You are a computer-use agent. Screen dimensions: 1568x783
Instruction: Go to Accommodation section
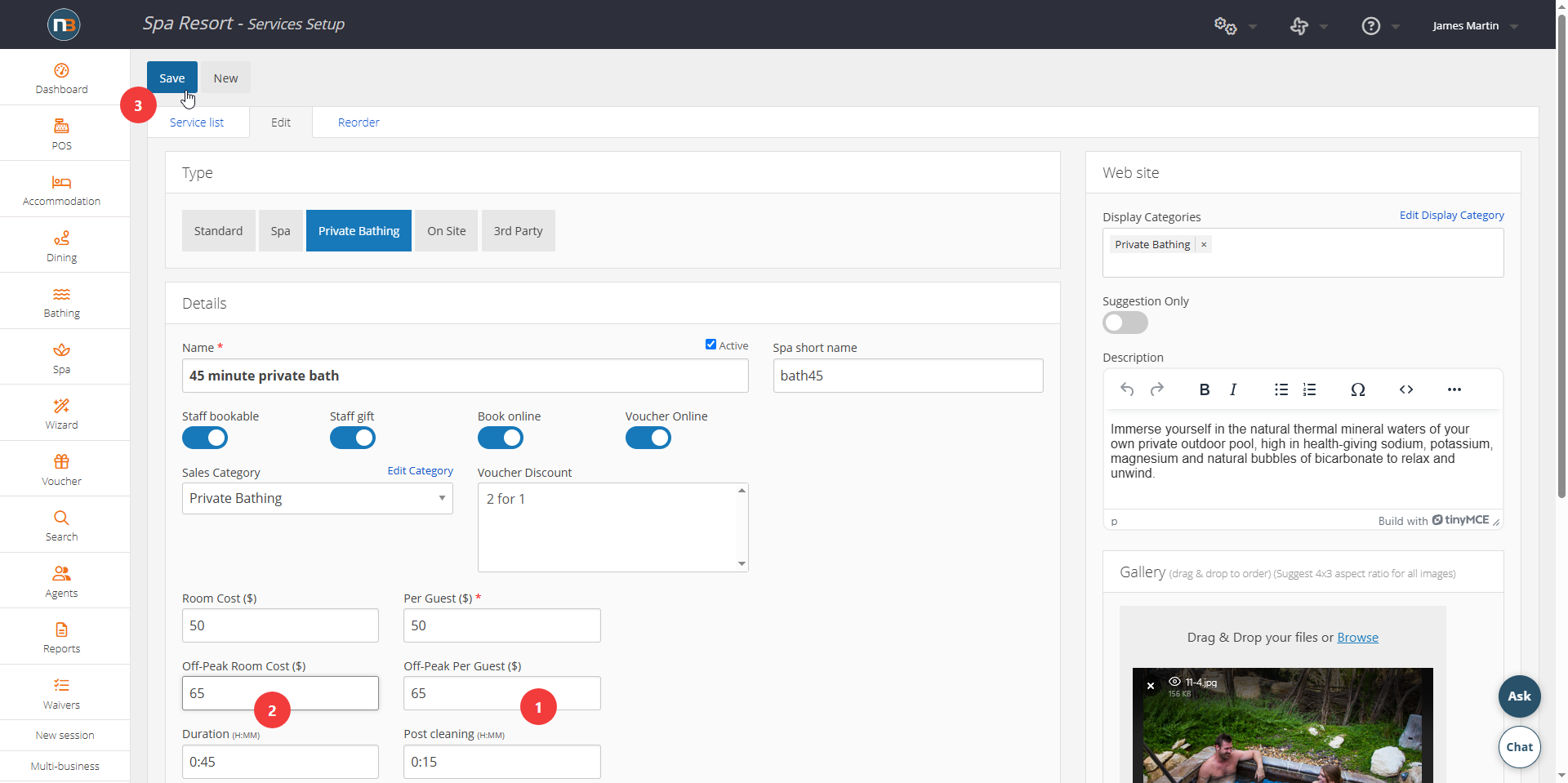62,190
